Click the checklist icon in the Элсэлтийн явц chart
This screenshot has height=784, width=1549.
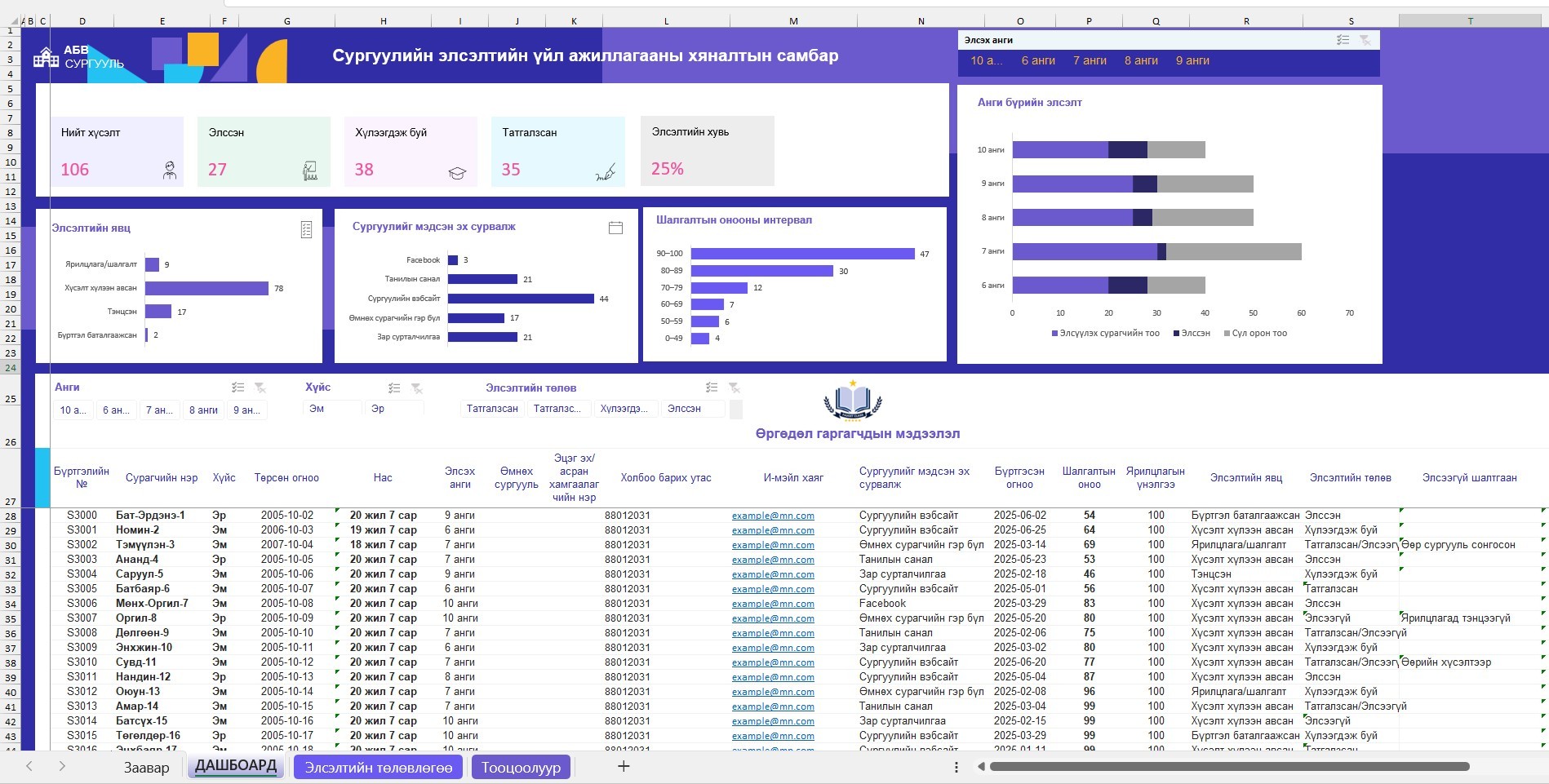(306, 229)
